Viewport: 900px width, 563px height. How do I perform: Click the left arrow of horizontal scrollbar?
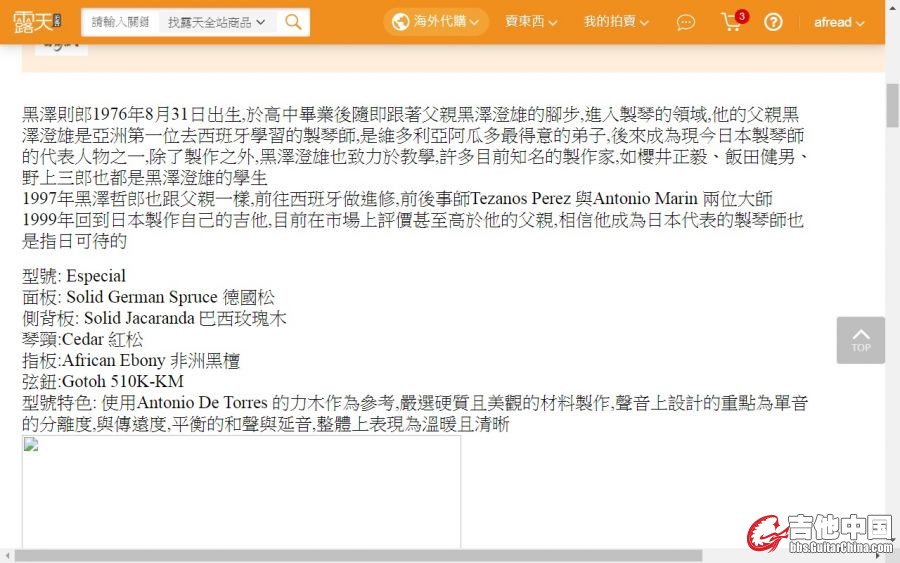[x=7, y=556]
